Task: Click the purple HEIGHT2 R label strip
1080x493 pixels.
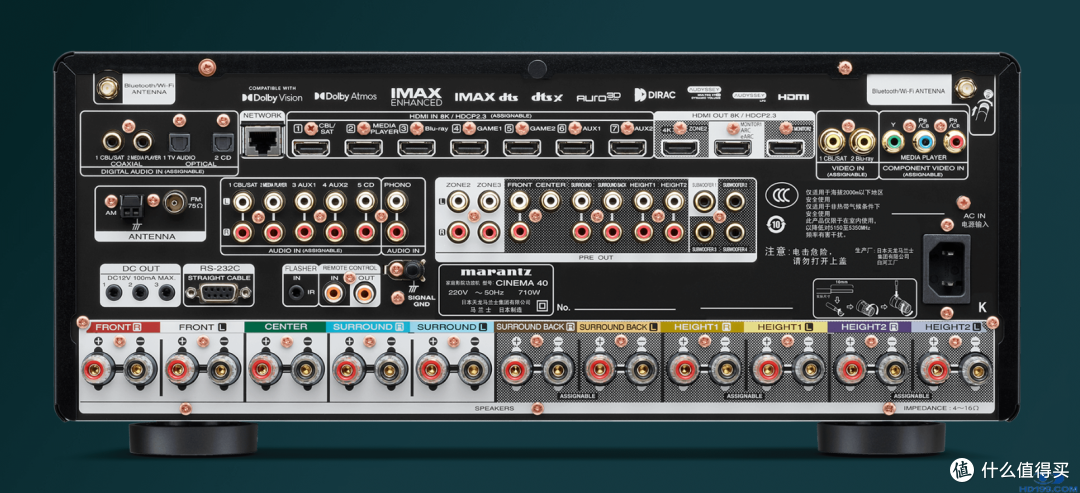Action: click(870, 327)
